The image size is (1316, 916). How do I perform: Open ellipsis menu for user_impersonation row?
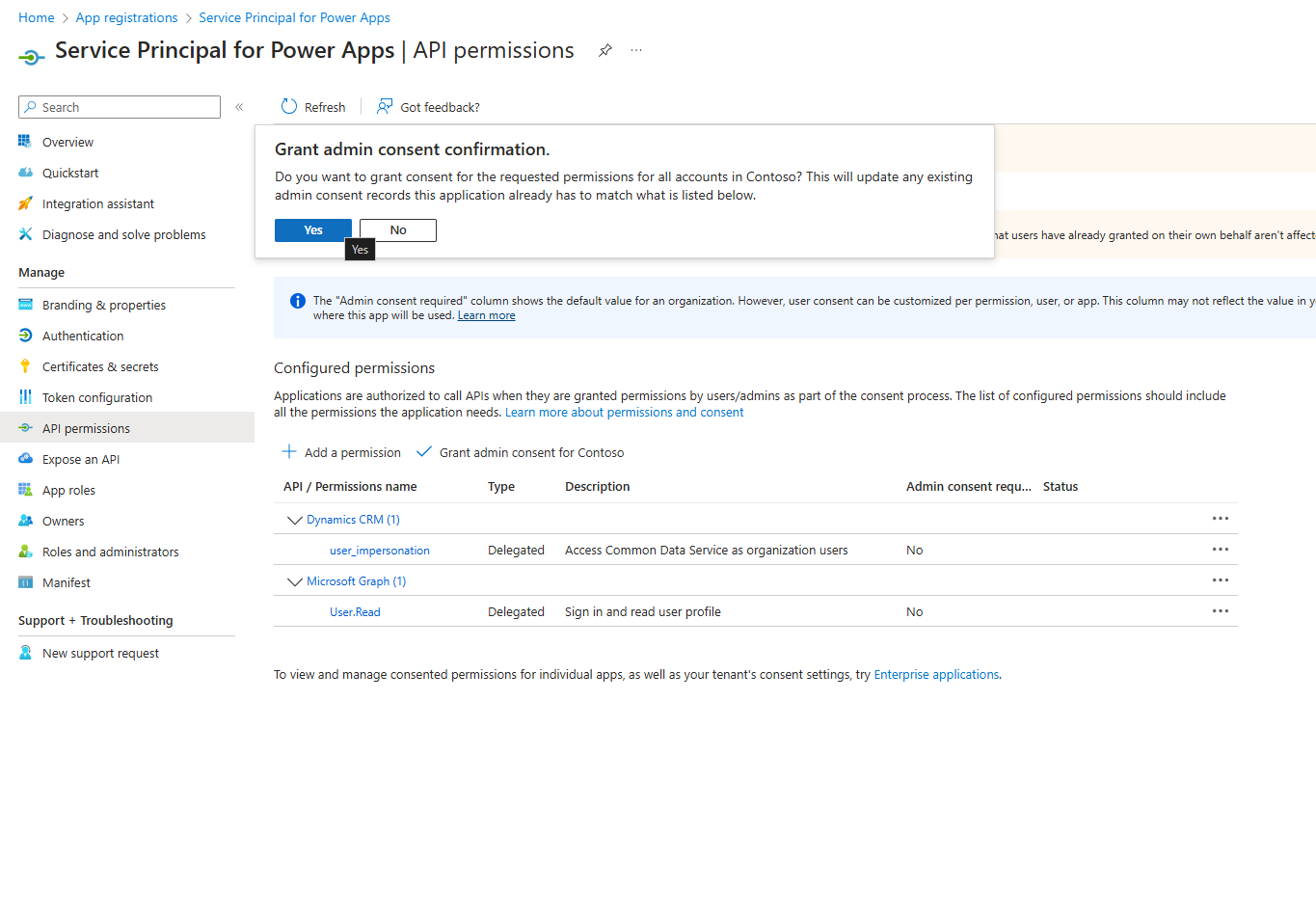[x=1221, y=550]
